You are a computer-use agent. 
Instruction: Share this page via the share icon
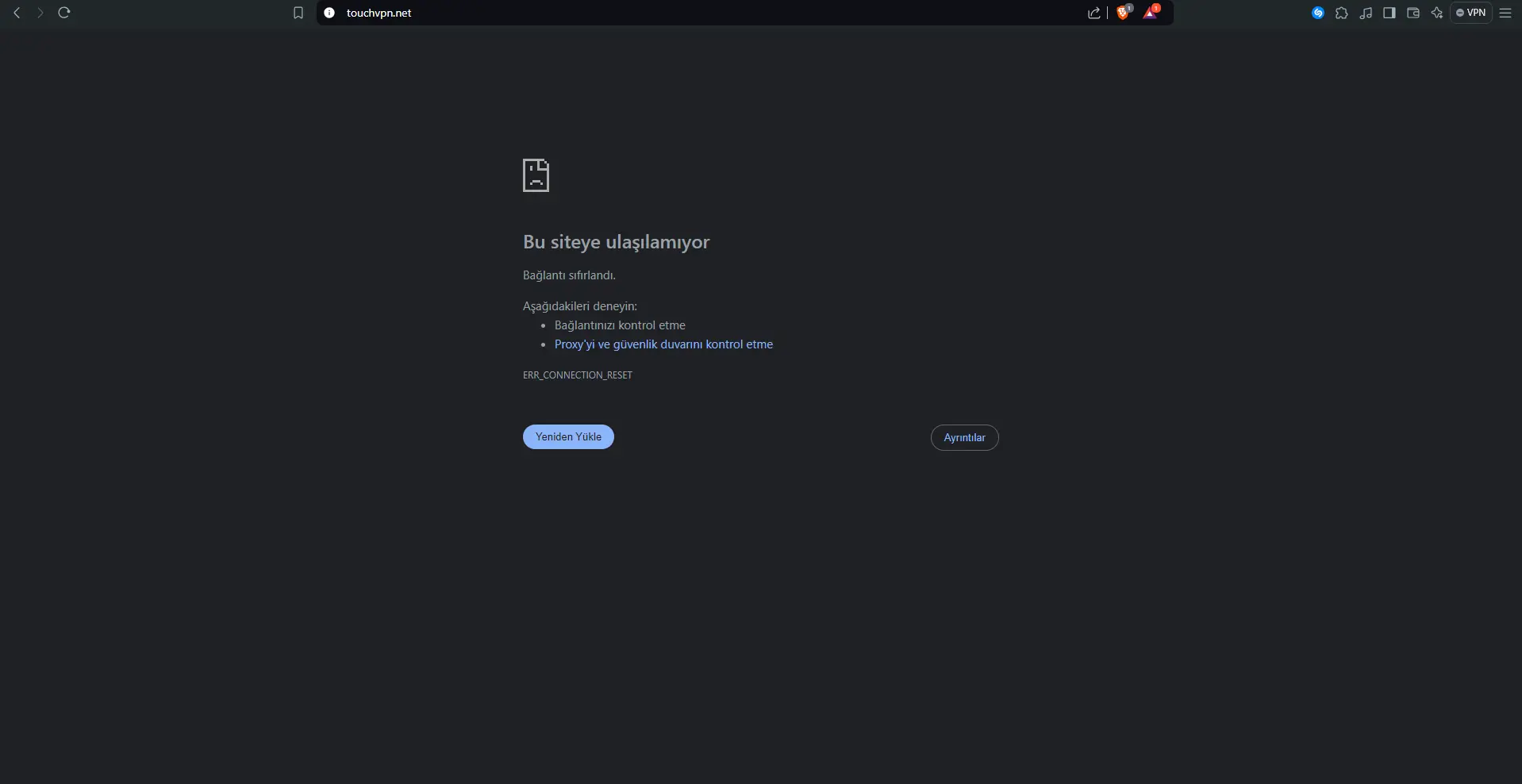(x=1094, y=13)
